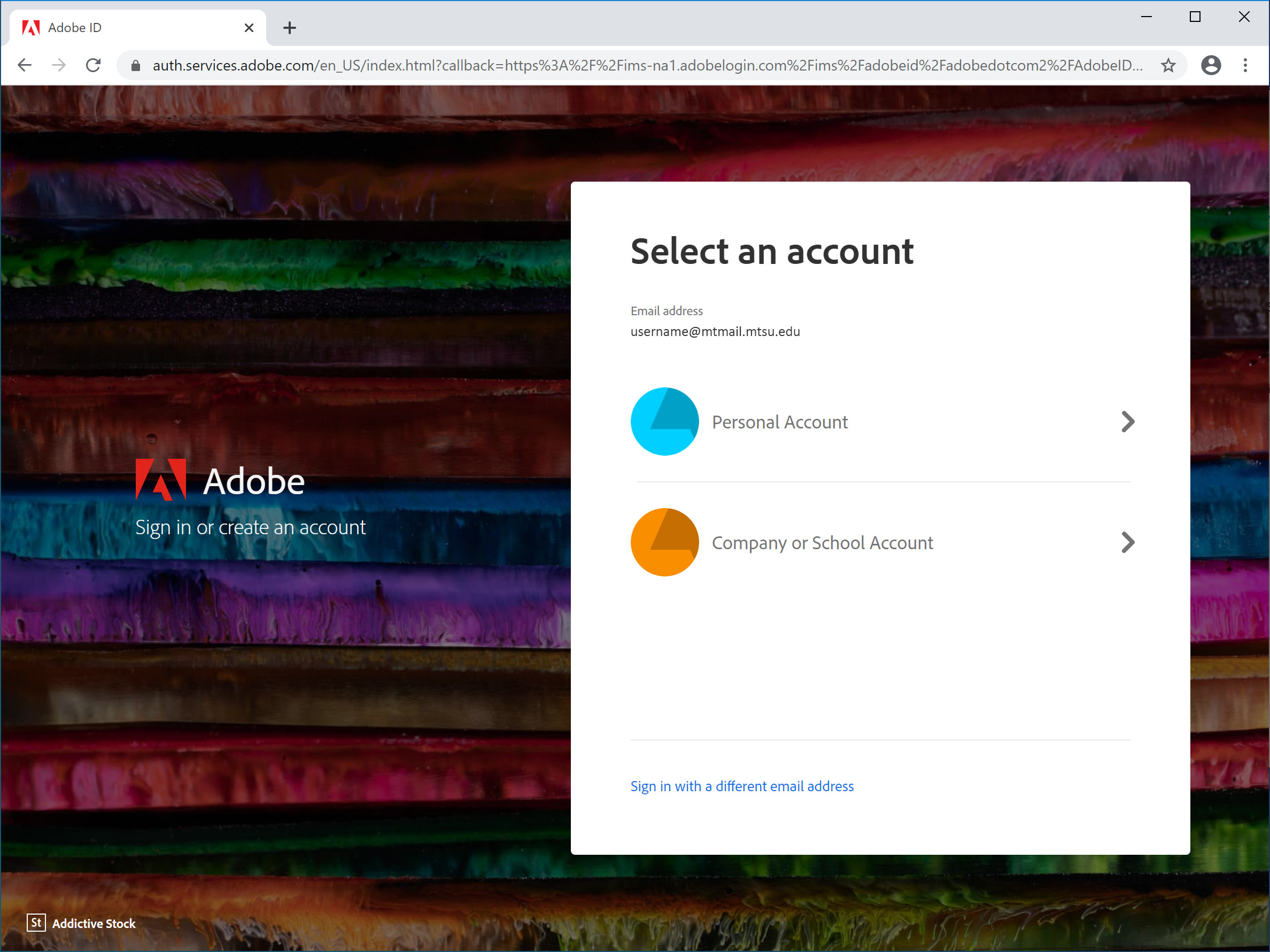The width and height of the screenshot is (1270, 952).
Task: Open sign-in with different email link
Action: coord(742,785)
